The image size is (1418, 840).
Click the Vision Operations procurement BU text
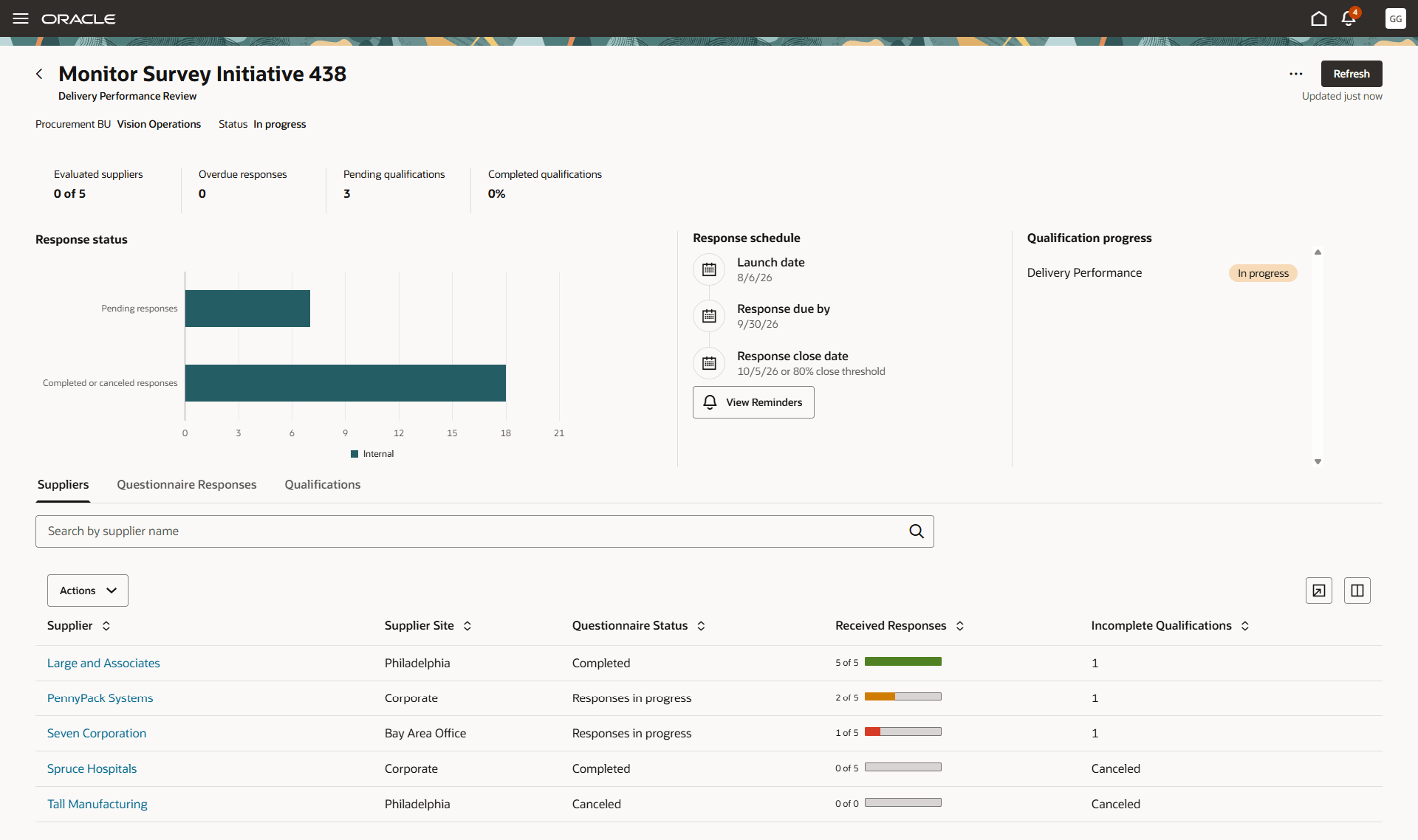click(159, 124)
